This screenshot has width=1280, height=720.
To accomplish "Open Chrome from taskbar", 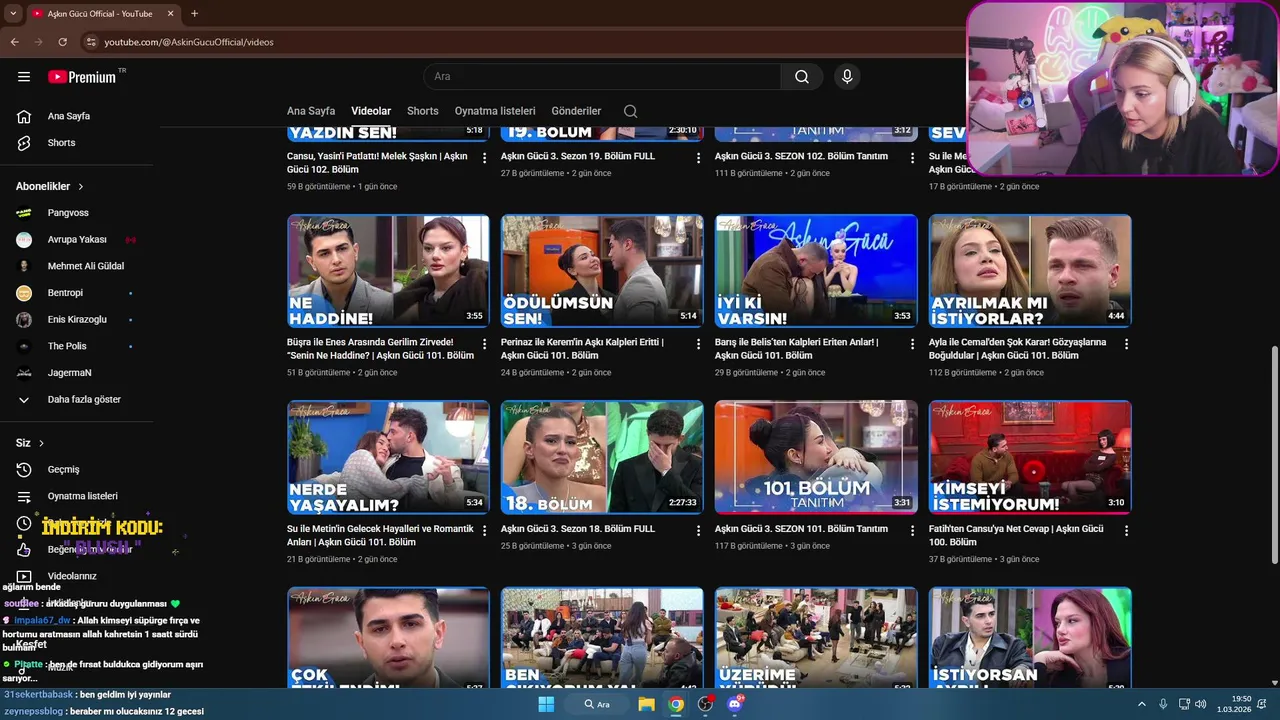I will tap(676, 704).
